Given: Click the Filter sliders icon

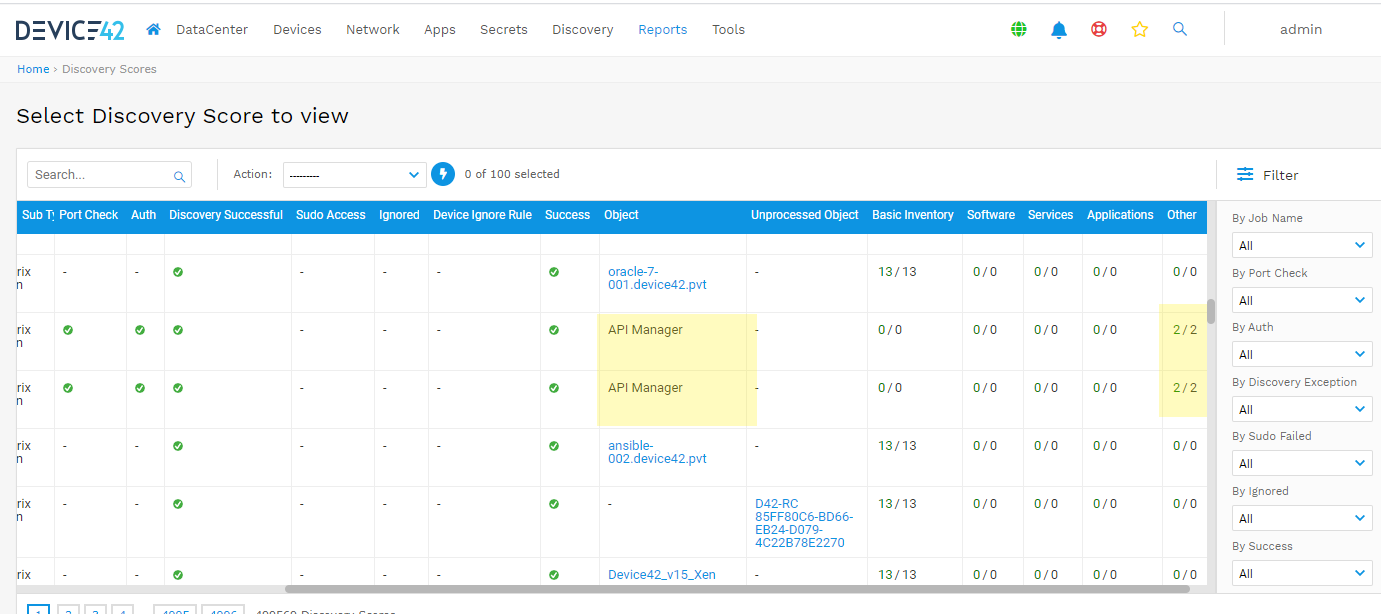Looking at the screenshot, I should pyautogui.click(x=1245, y=174).
